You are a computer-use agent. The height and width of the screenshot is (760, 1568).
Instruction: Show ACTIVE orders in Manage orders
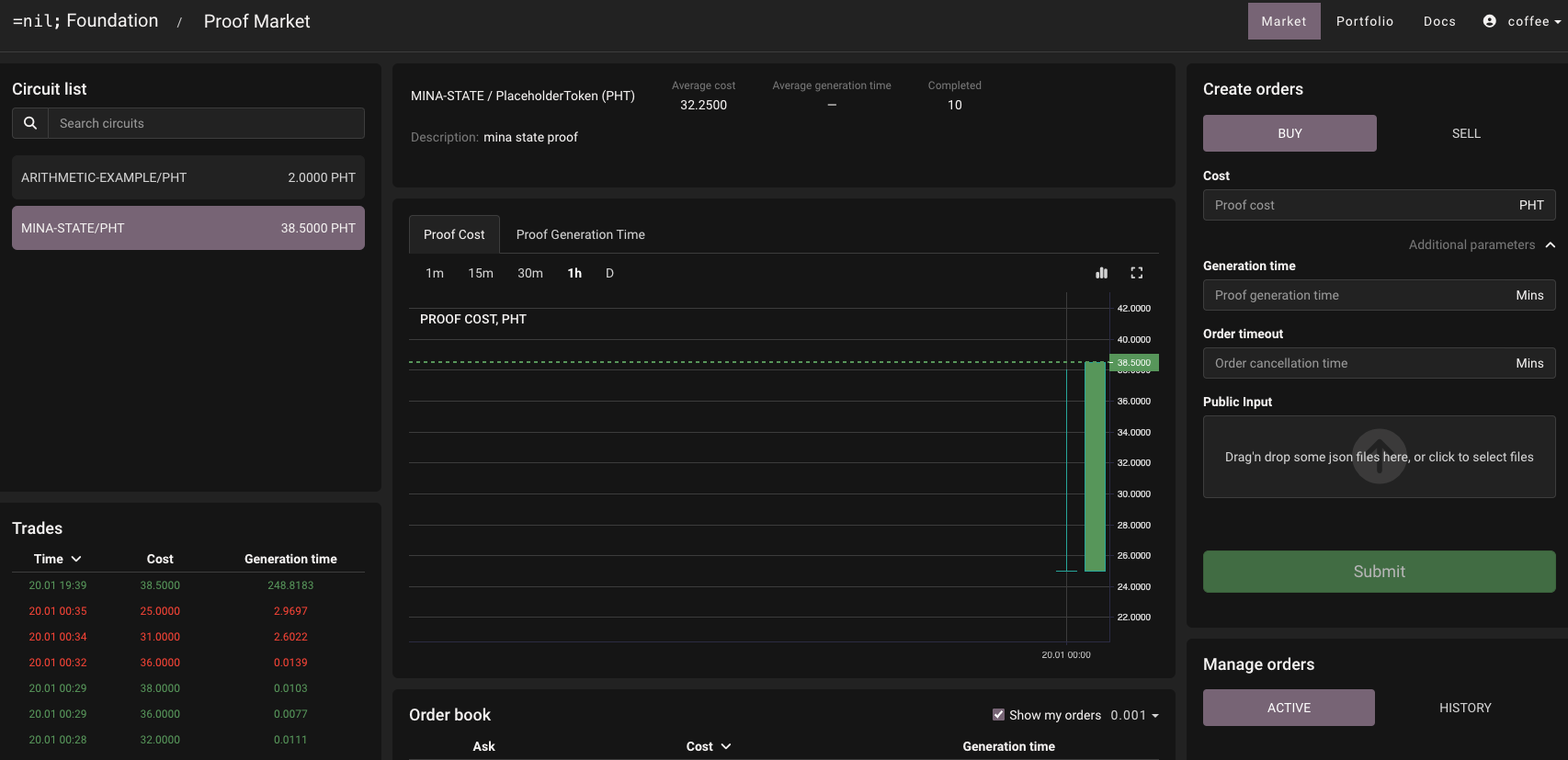click(1289, 708)
